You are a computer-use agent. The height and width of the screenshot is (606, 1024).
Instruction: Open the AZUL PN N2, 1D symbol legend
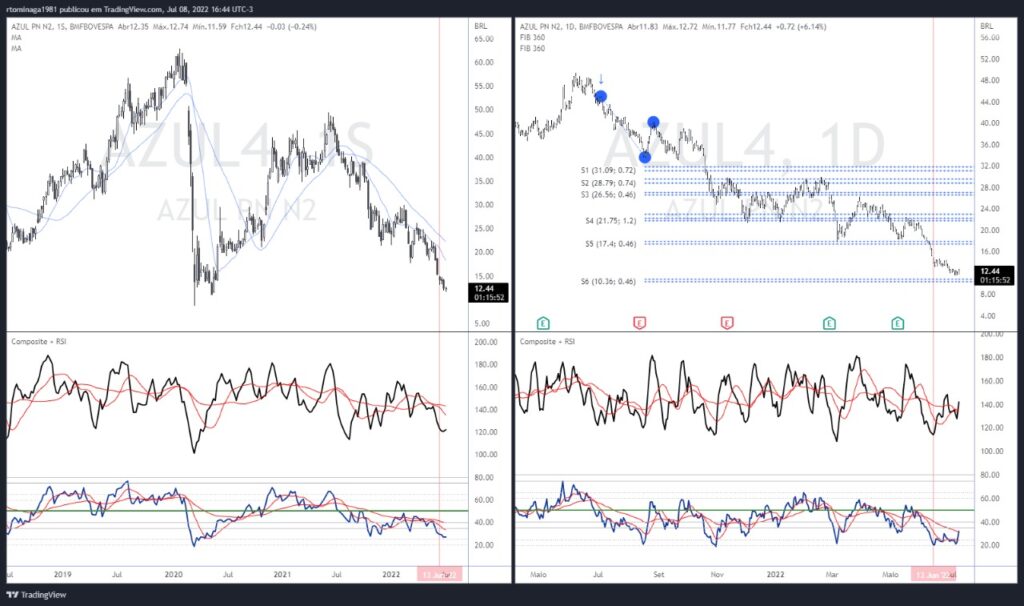click(x=571, y=27)
